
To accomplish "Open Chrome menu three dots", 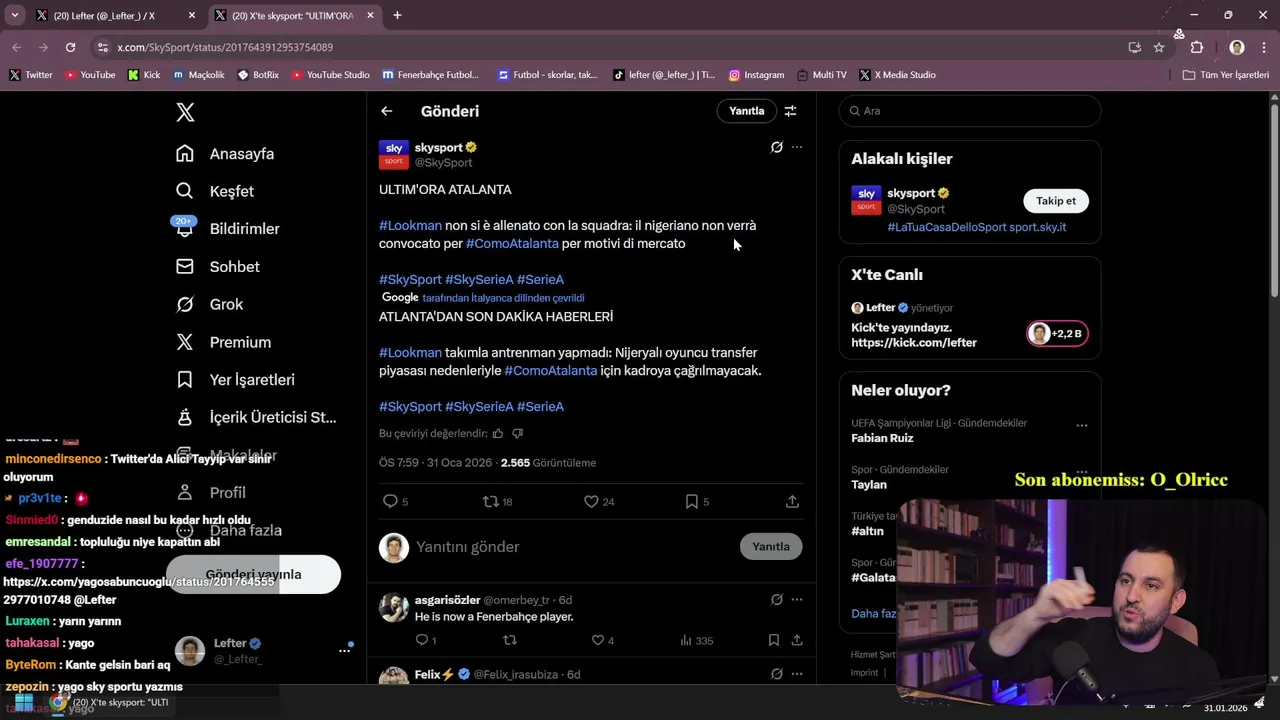I will 1264,47.
